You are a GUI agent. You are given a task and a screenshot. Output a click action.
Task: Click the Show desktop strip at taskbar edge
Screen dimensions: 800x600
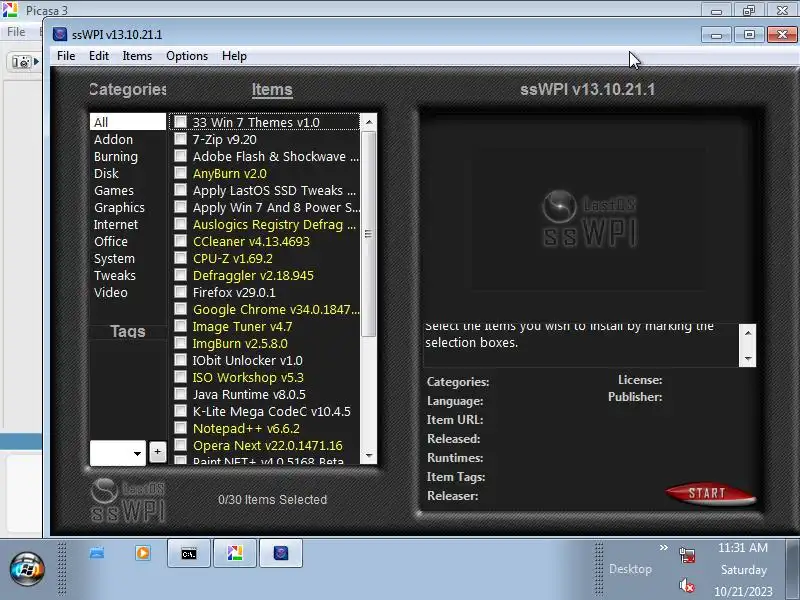[x=793, y=569]
